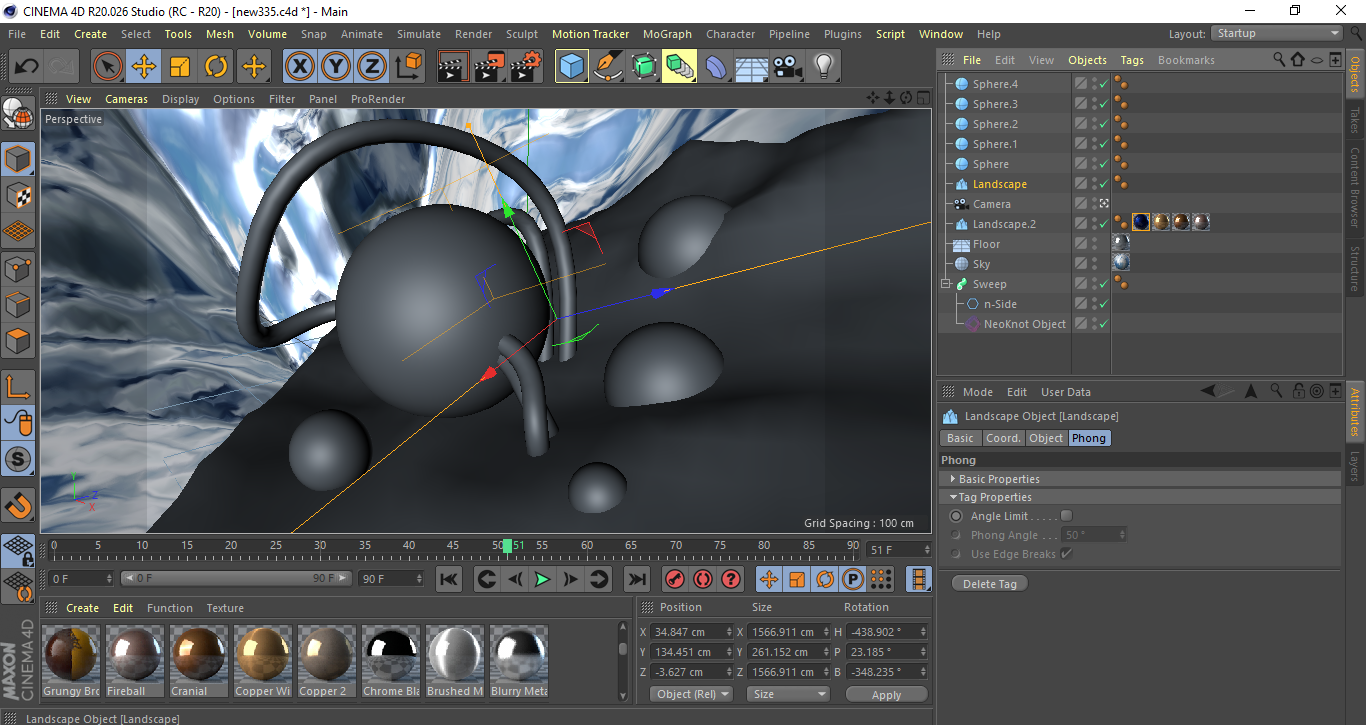The width and height of the screenshot is (1366, 725).
Task: Toggle the Use Edge Breaks checkbox
Action: 1066,554
